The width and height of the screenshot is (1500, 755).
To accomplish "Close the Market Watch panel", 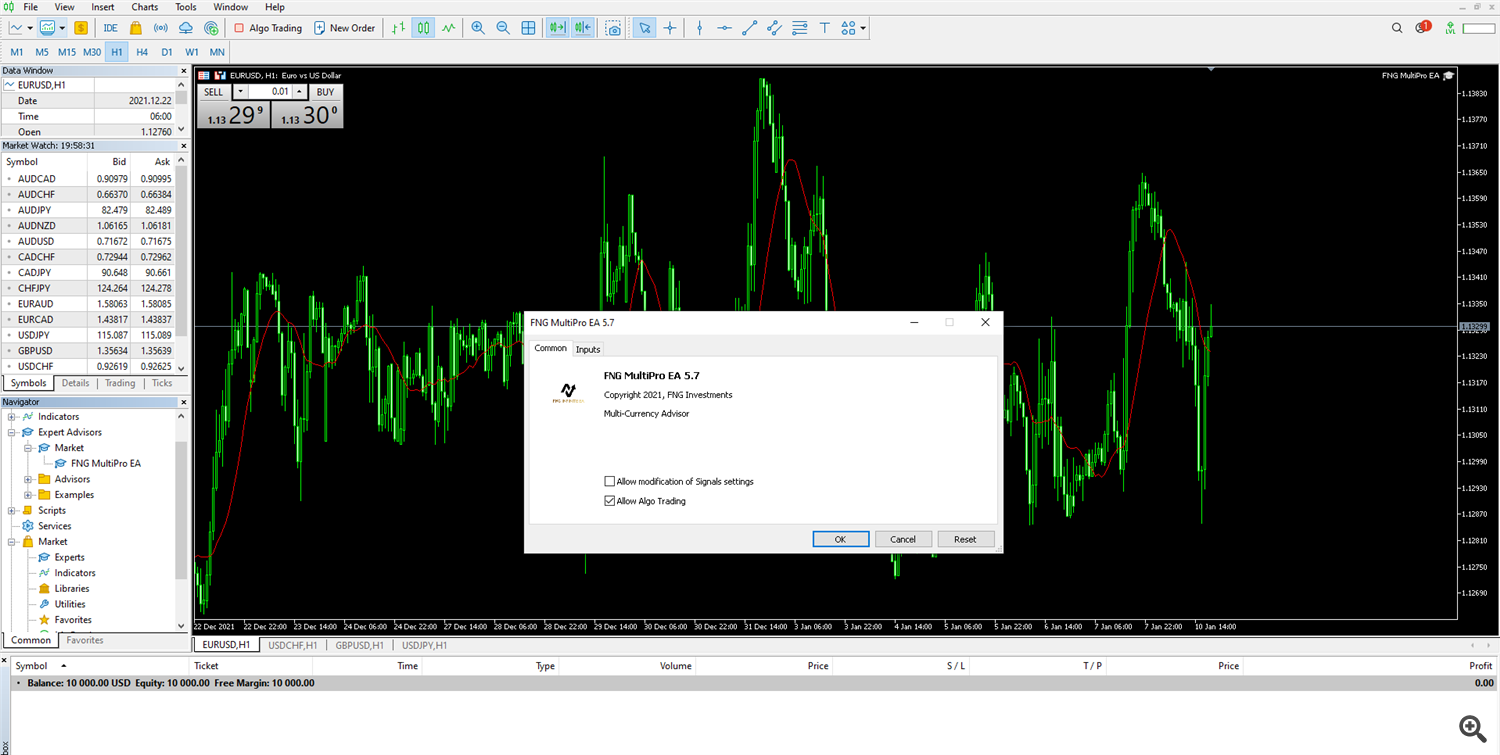I will coord(183,146).
